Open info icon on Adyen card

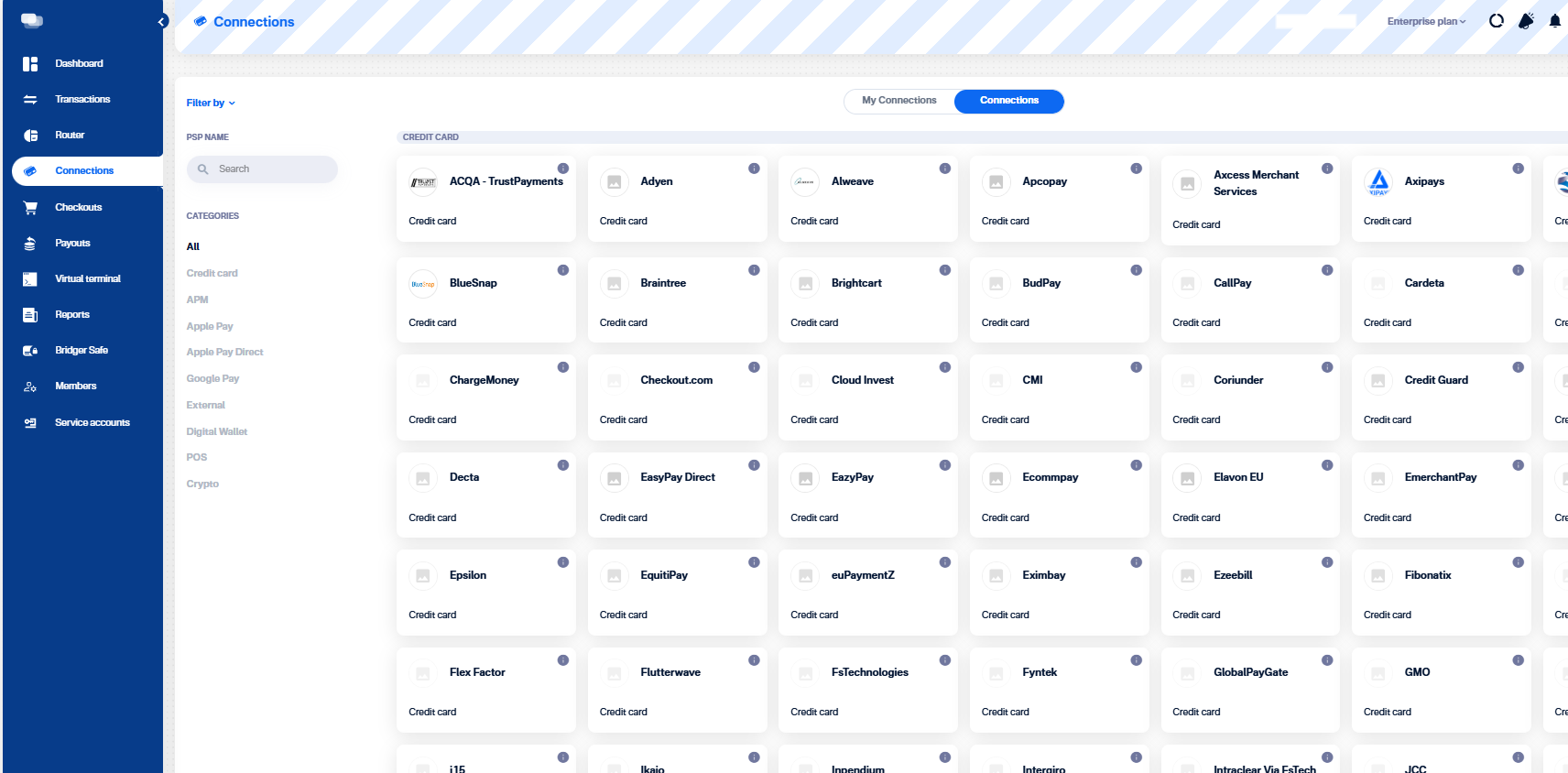pyautogui.click(x=754, y=169)
